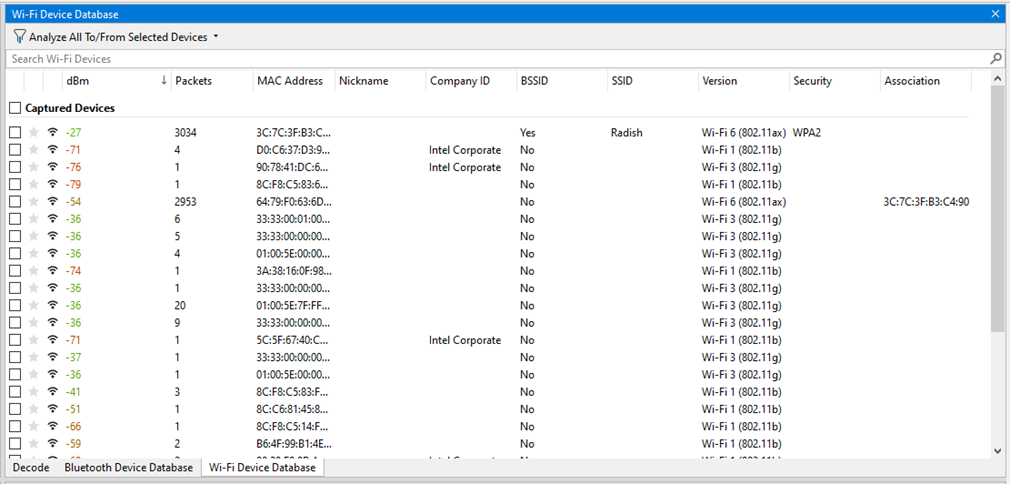This screenshot has width=1010, height=484.
Task: Check the box for device 64:79:F0:63:6D
Action: point(15,202)
